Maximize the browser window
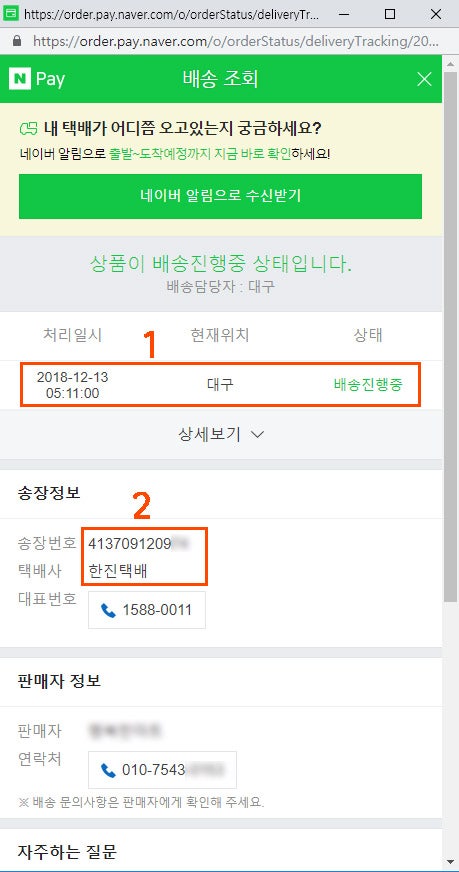This screenshot has height=872, width=459. tap(390, 14)
